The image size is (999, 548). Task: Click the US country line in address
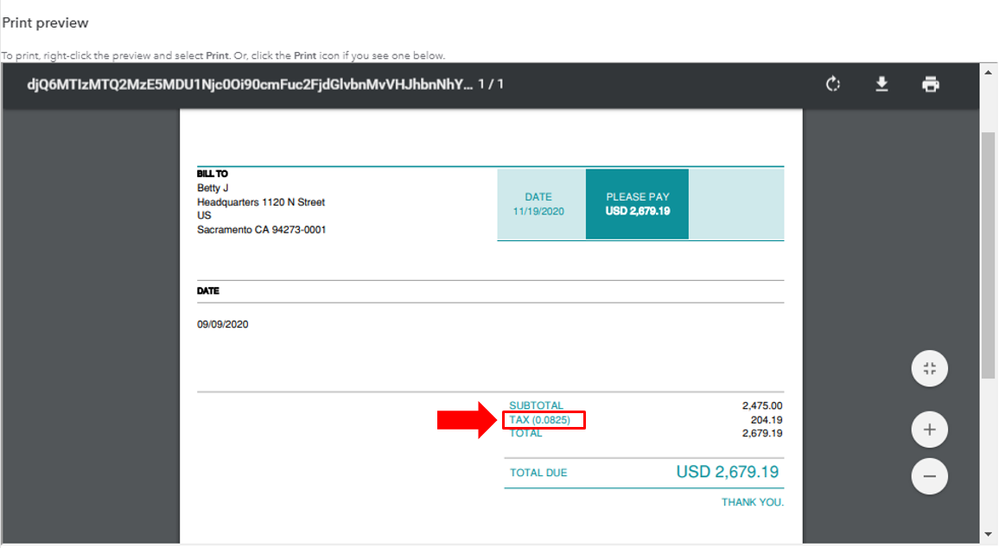(204, 215)
